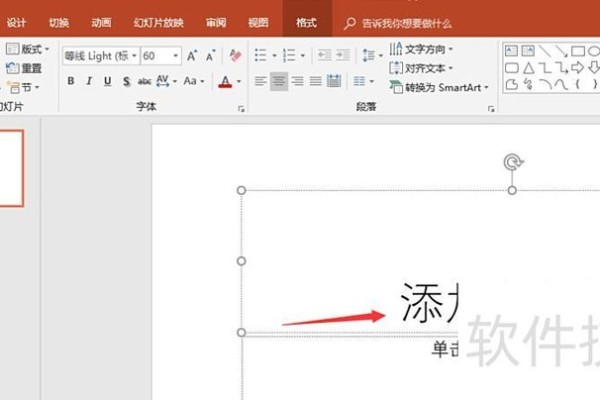The width and height of the screenshot is (600, 400).
Task: Open the font color dropdown arrow
Action: point(239,81)
